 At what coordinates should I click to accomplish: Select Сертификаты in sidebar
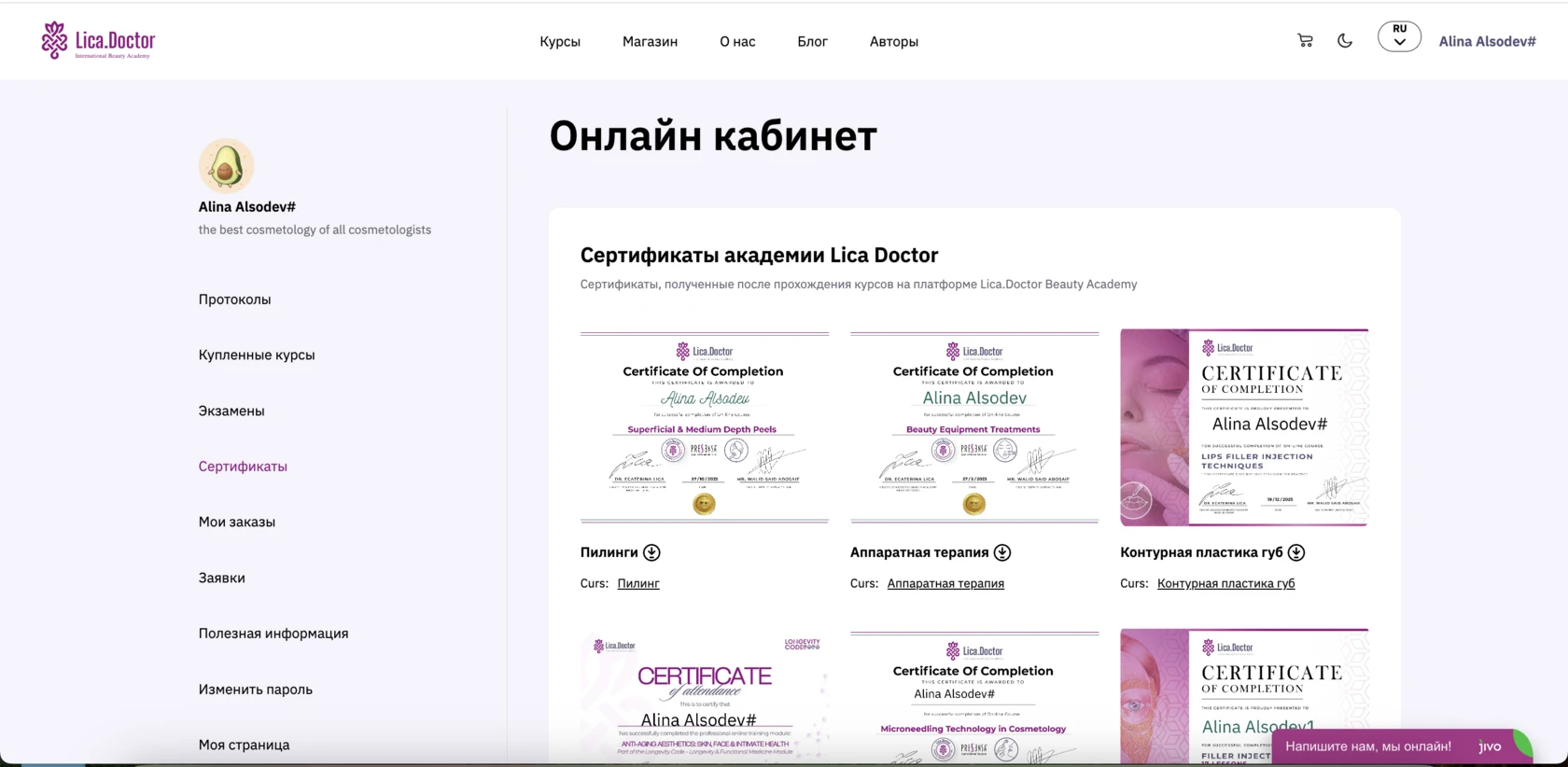coord(243,467)
